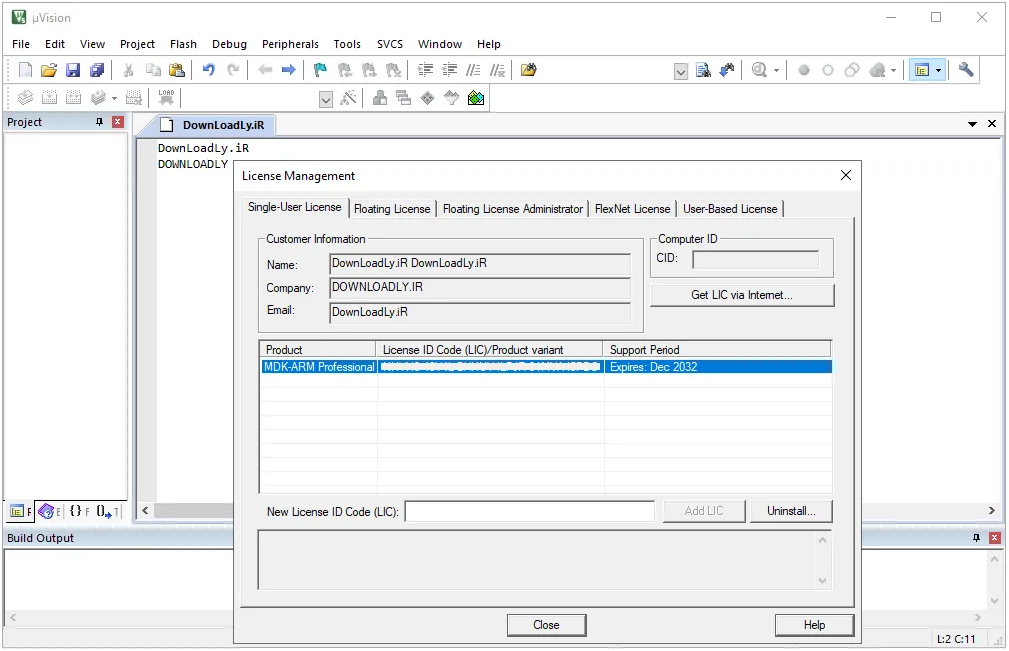This screenshot has width=1009, height=651.
Task: Switch to Floating License Administrator tab
Action: pos(513,209)
